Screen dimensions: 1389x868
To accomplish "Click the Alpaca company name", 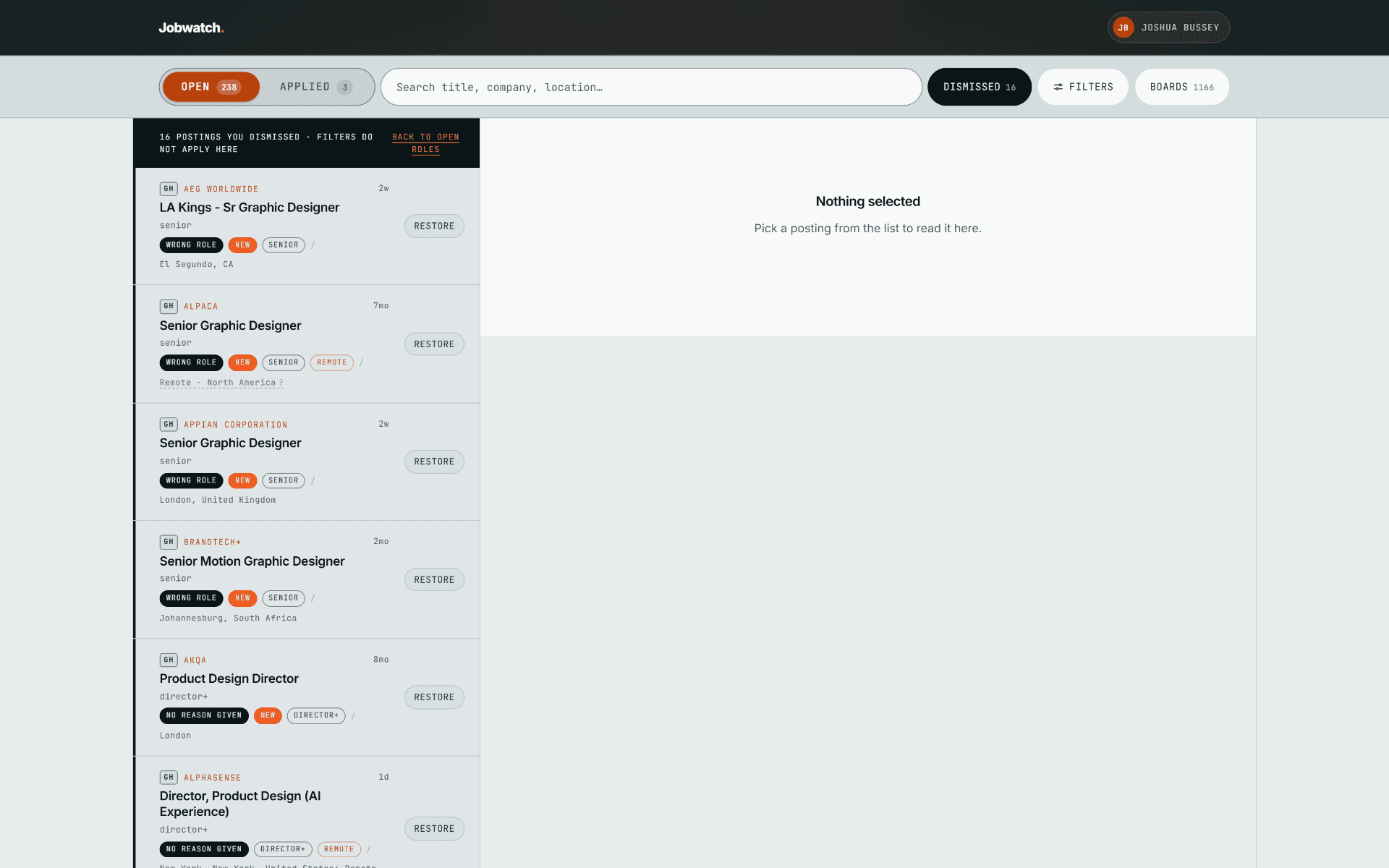I will click(200, 307).
